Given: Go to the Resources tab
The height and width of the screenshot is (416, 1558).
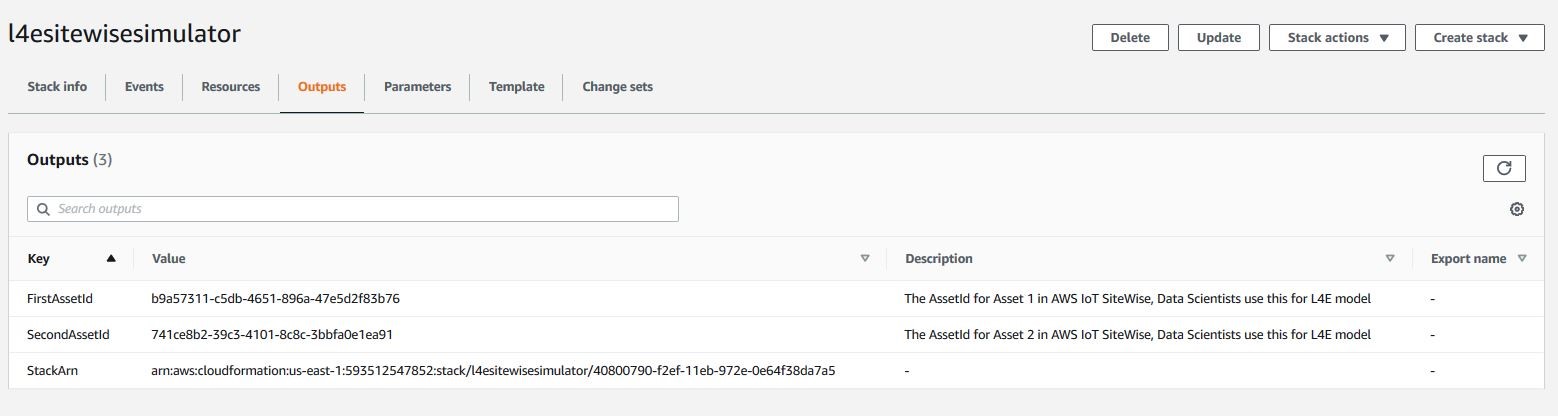Looking at the screenshot, I should [x=231, y=87].
